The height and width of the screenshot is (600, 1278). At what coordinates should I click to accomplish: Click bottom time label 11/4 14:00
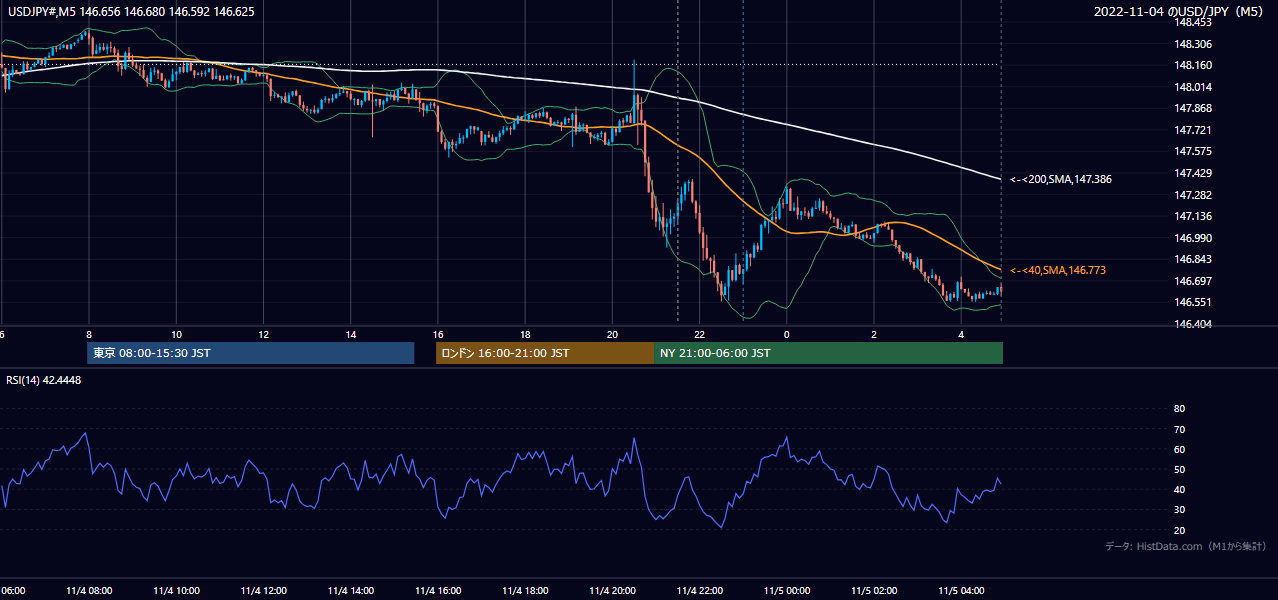click(351, 590)
